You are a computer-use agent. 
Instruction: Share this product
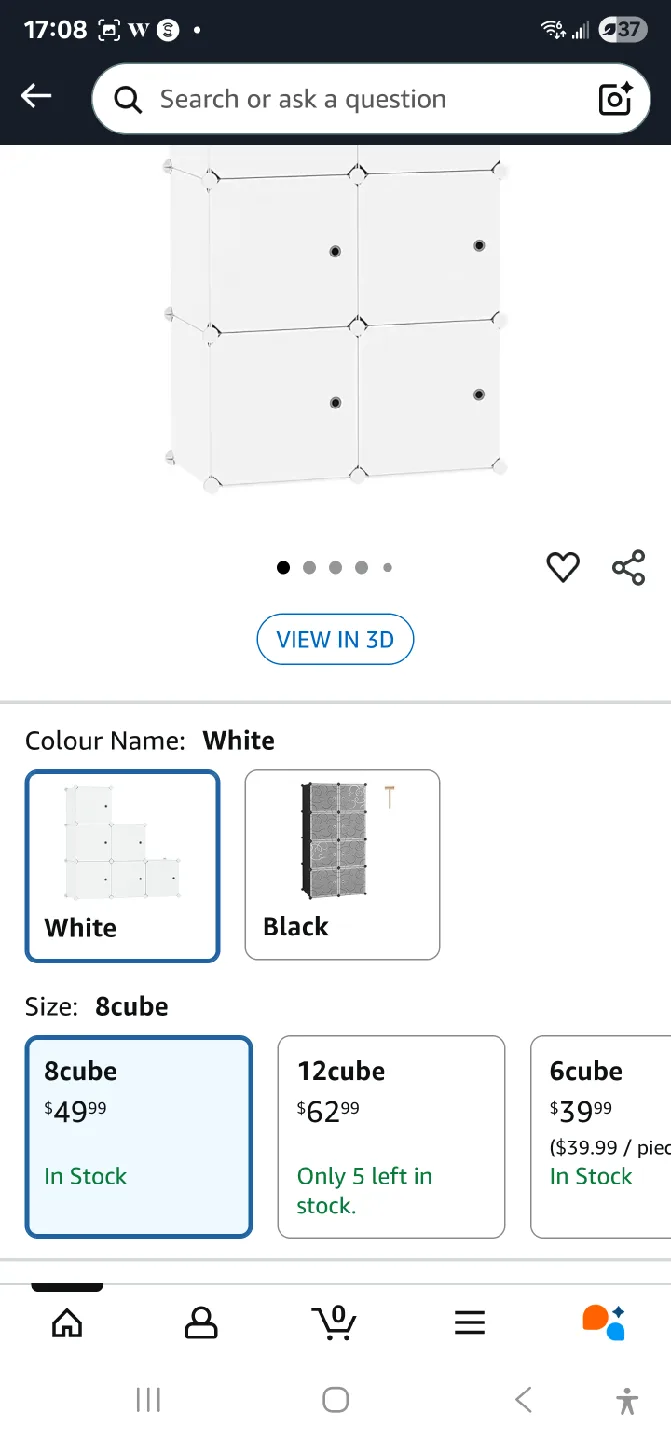pos(628,567)
